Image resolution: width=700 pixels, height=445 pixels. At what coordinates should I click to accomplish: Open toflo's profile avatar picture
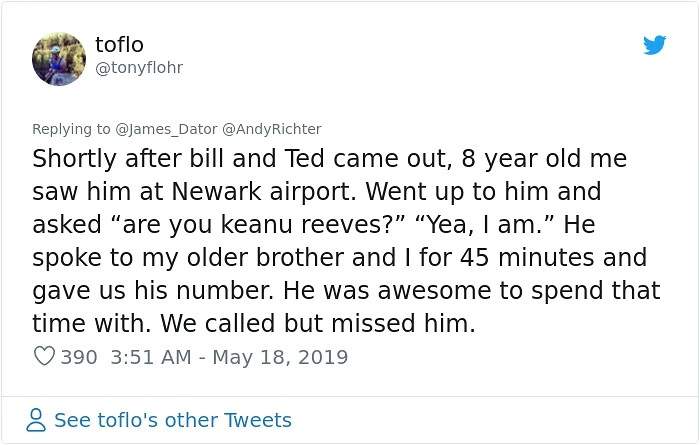pos(59,58)
